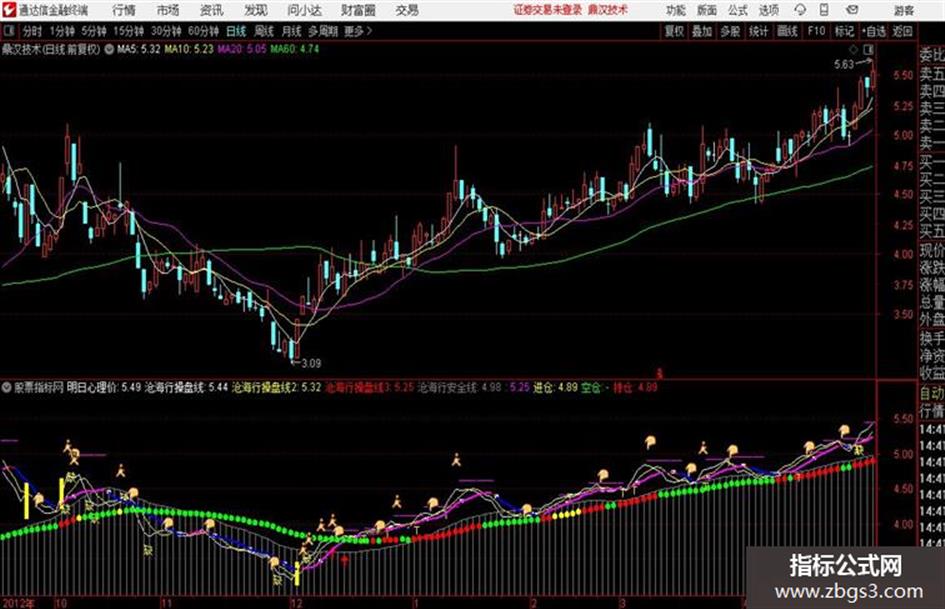Click the 画线 drawing toolbar button
The image size is (945, 609).
click(x=787, y=31)
